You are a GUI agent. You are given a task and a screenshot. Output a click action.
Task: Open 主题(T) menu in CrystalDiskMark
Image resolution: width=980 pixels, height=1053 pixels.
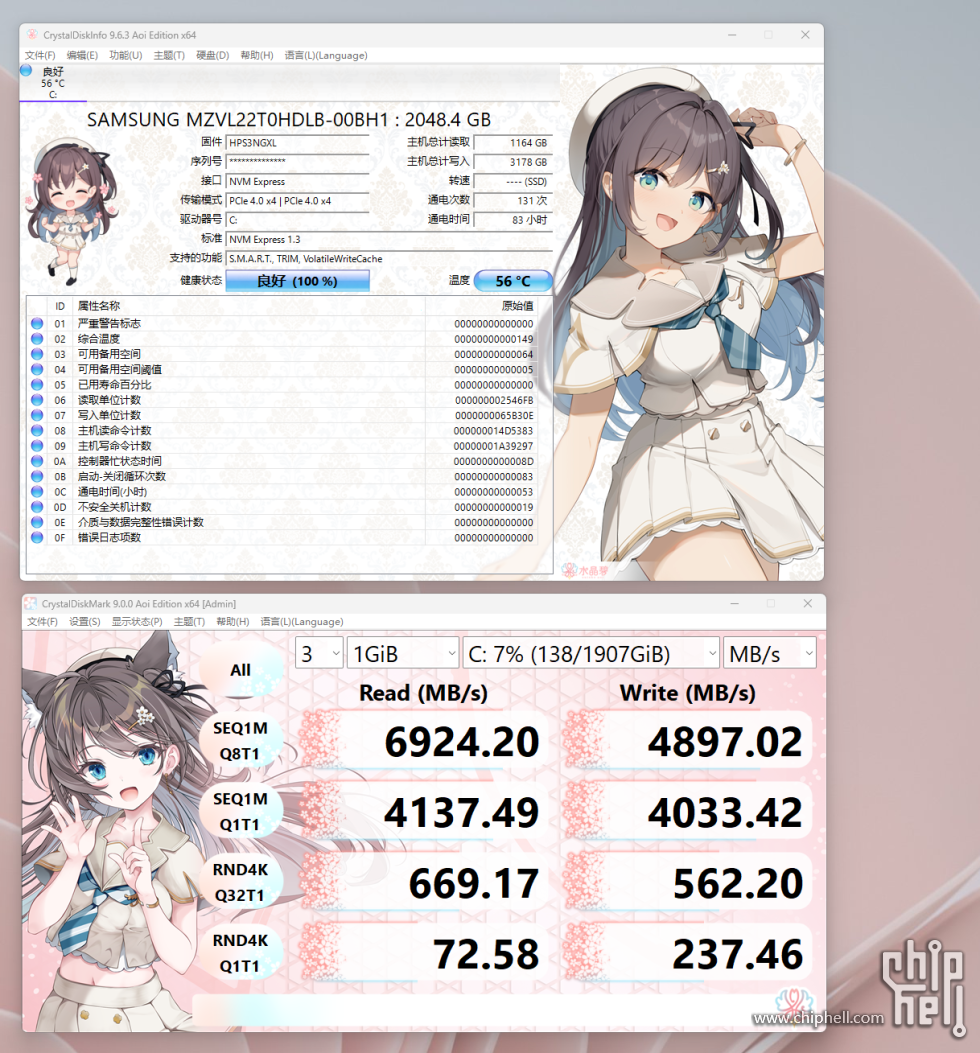[189, 622]
